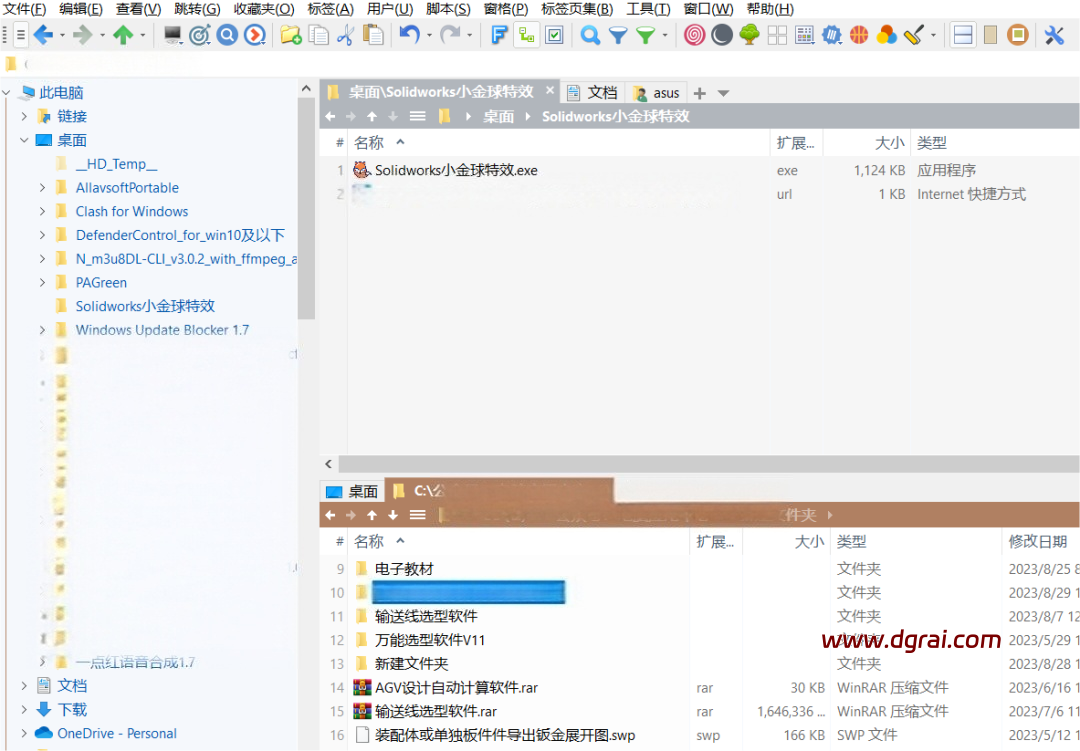Toggle the checkbox selection toolbar button
The width and height of the screenshot is (1080, 751).
(554, 35)
